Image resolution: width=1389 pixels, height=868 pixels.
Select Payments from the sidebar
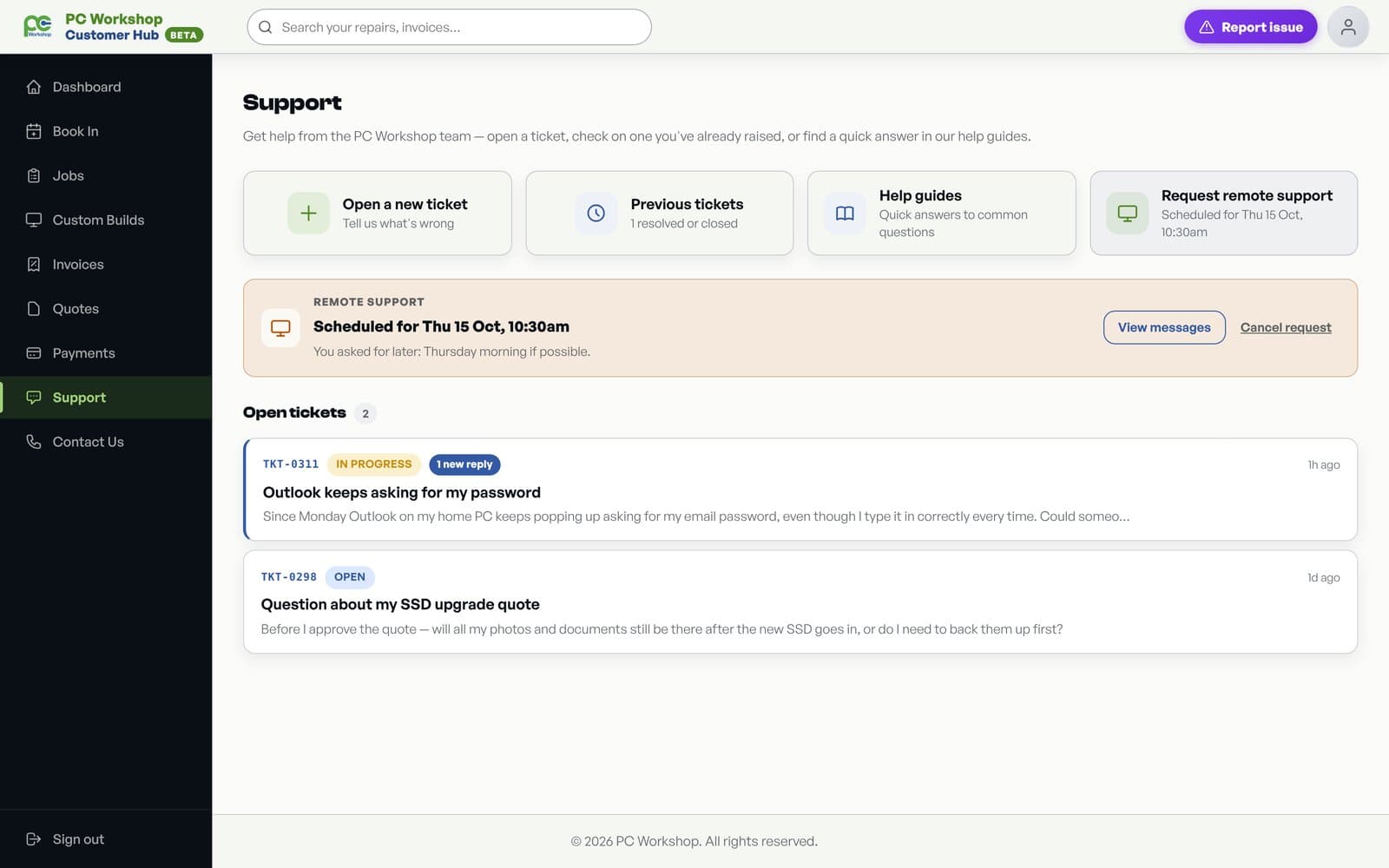tap(106, 352)
